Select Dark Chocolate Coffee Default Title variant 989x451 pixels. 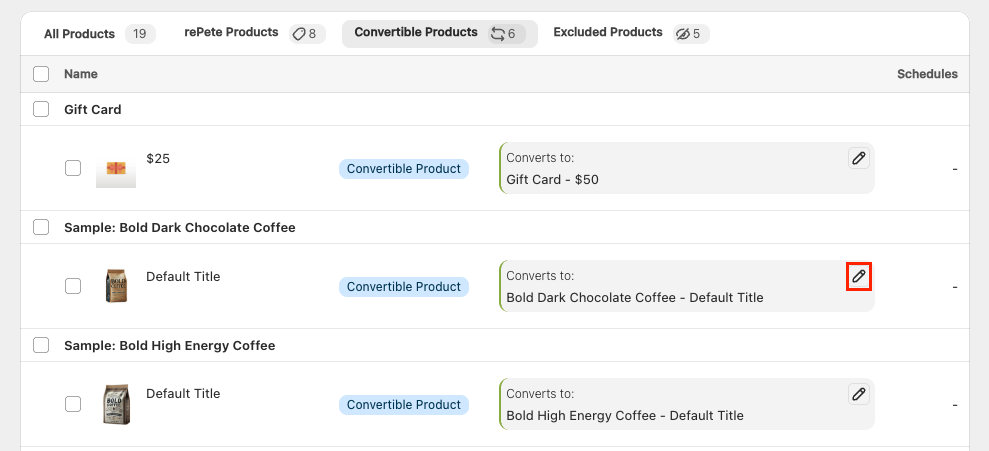point(73,286)
